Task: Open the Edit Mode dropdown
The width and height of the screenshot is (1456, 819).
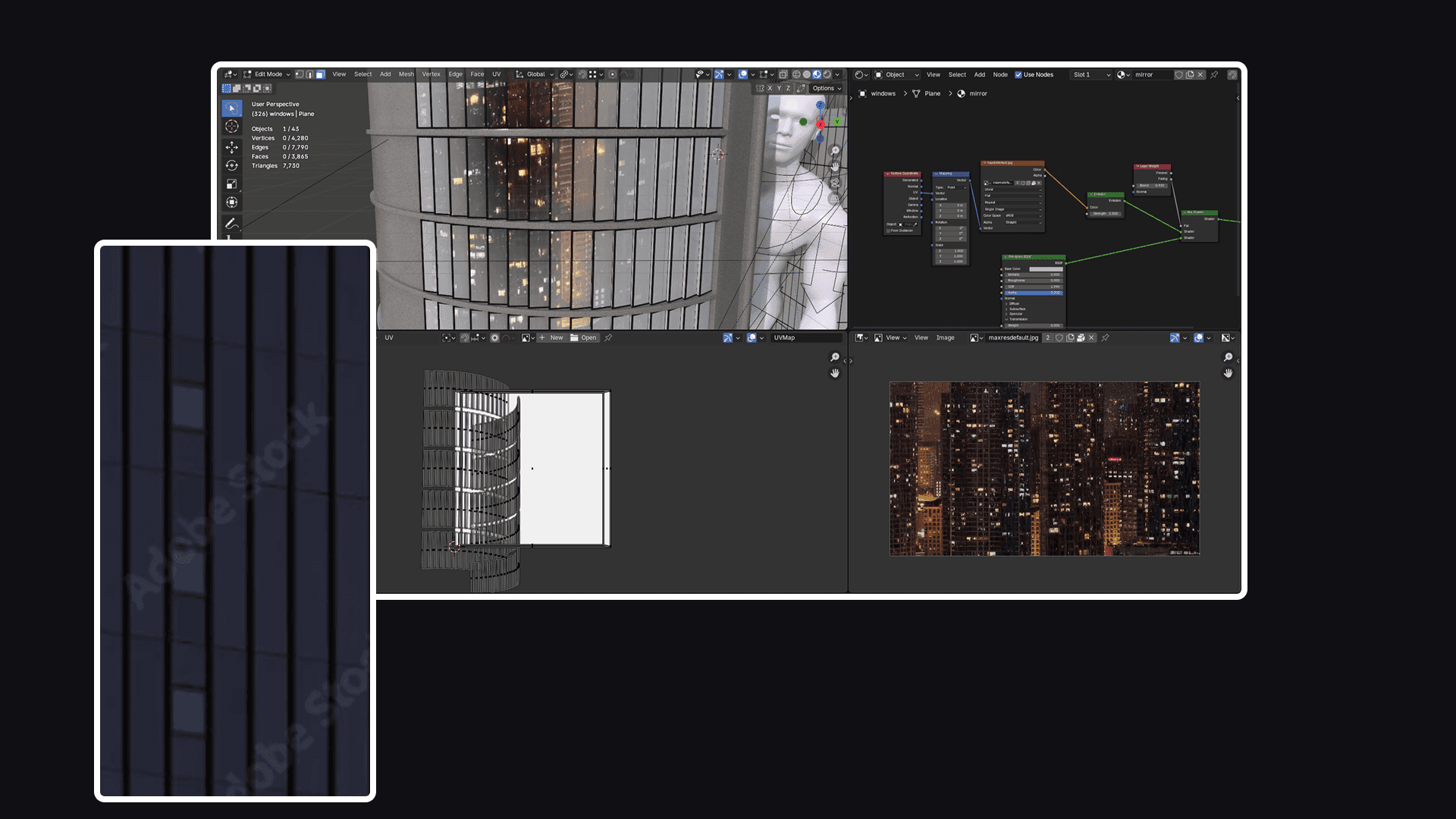Action: [268, 74]
